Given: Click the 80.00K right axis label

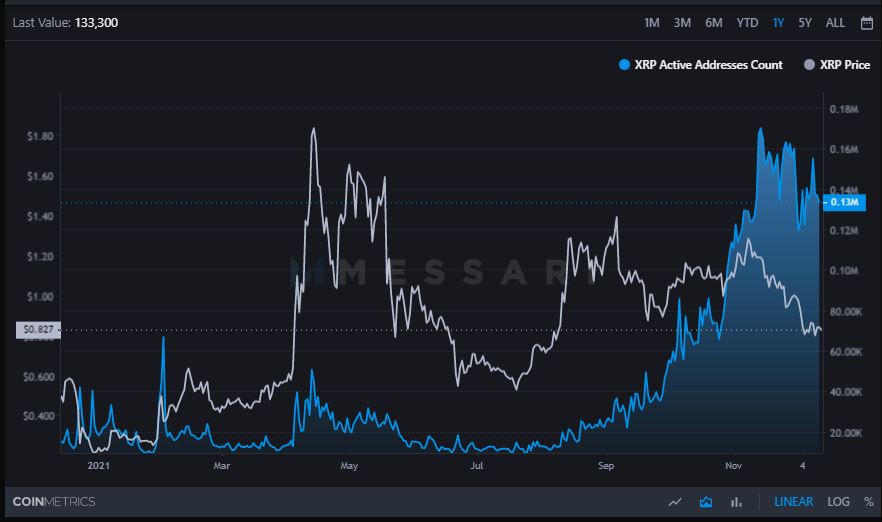Looking at the screenshot, I should click(x=846, y=312).
